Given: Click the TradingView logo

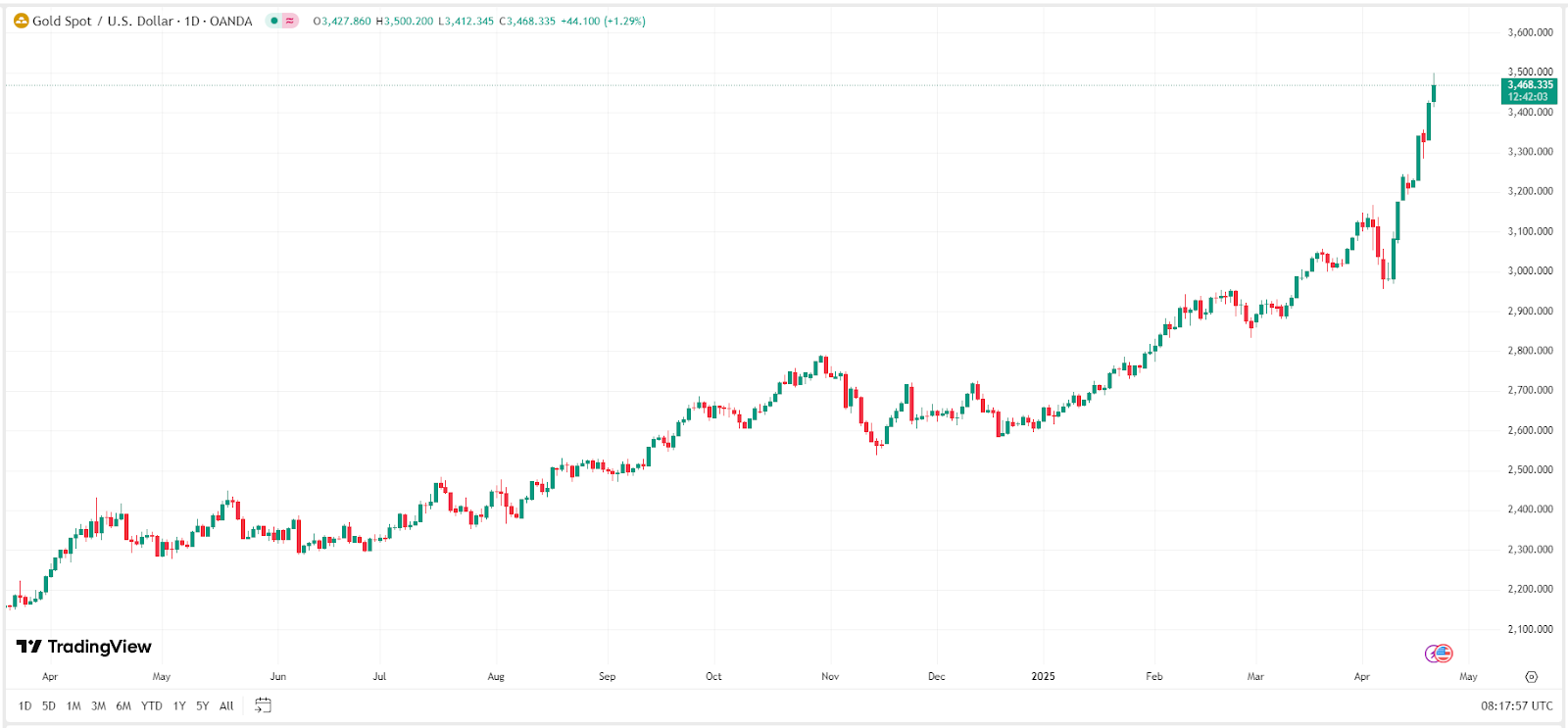Looking at the screenshot, I should 83,647.
